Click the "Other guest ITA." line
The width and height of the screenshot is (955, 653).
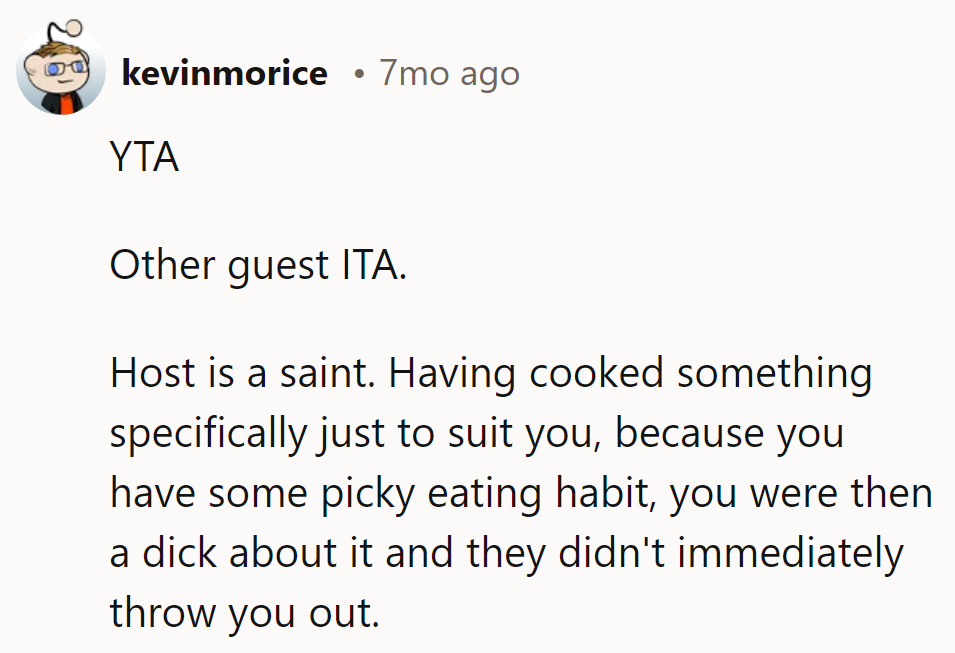point(258,265)
